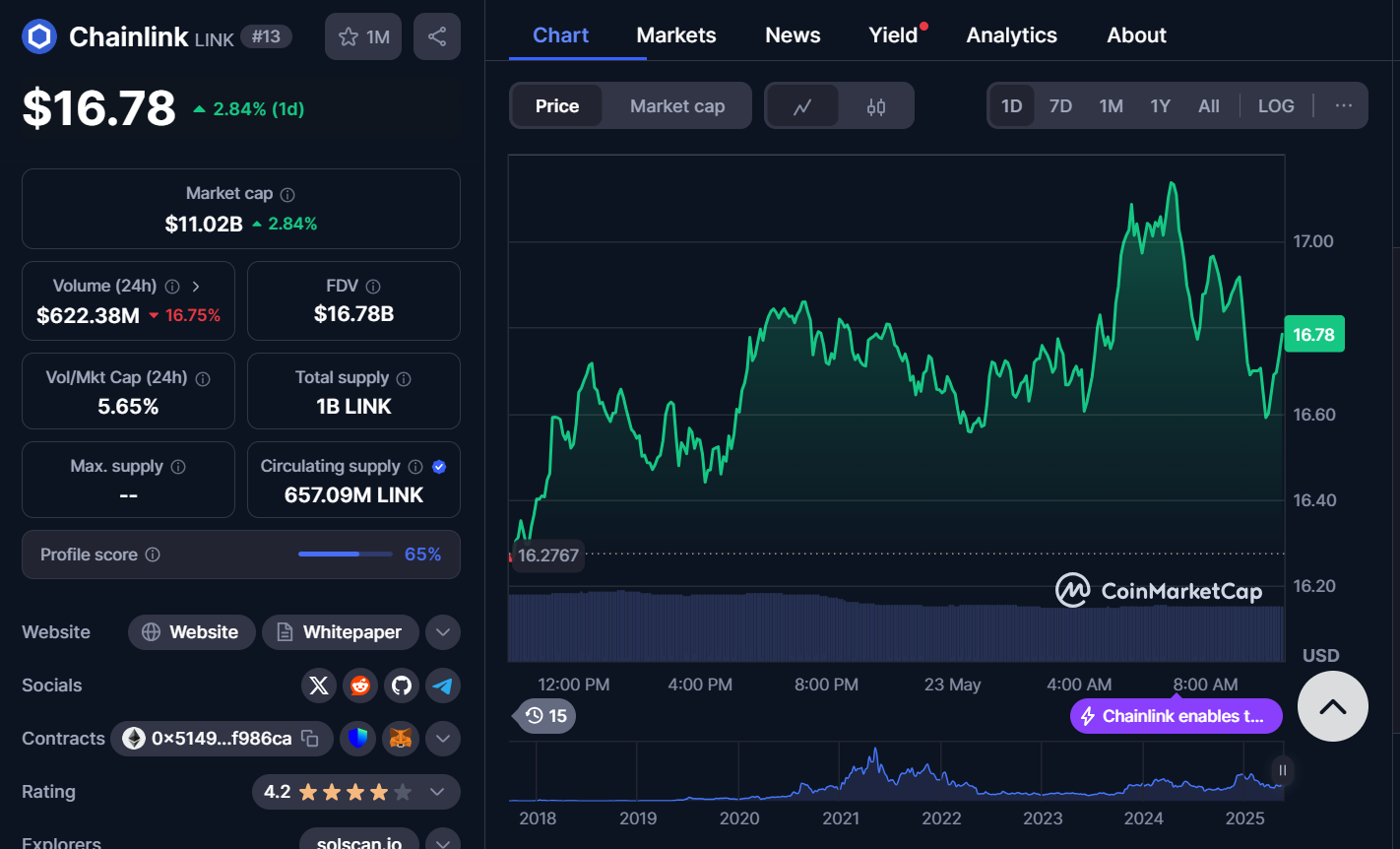The image size is (1400, 849).
Task: Click the contract address 0x5149...f986ca
Action: 222,739
